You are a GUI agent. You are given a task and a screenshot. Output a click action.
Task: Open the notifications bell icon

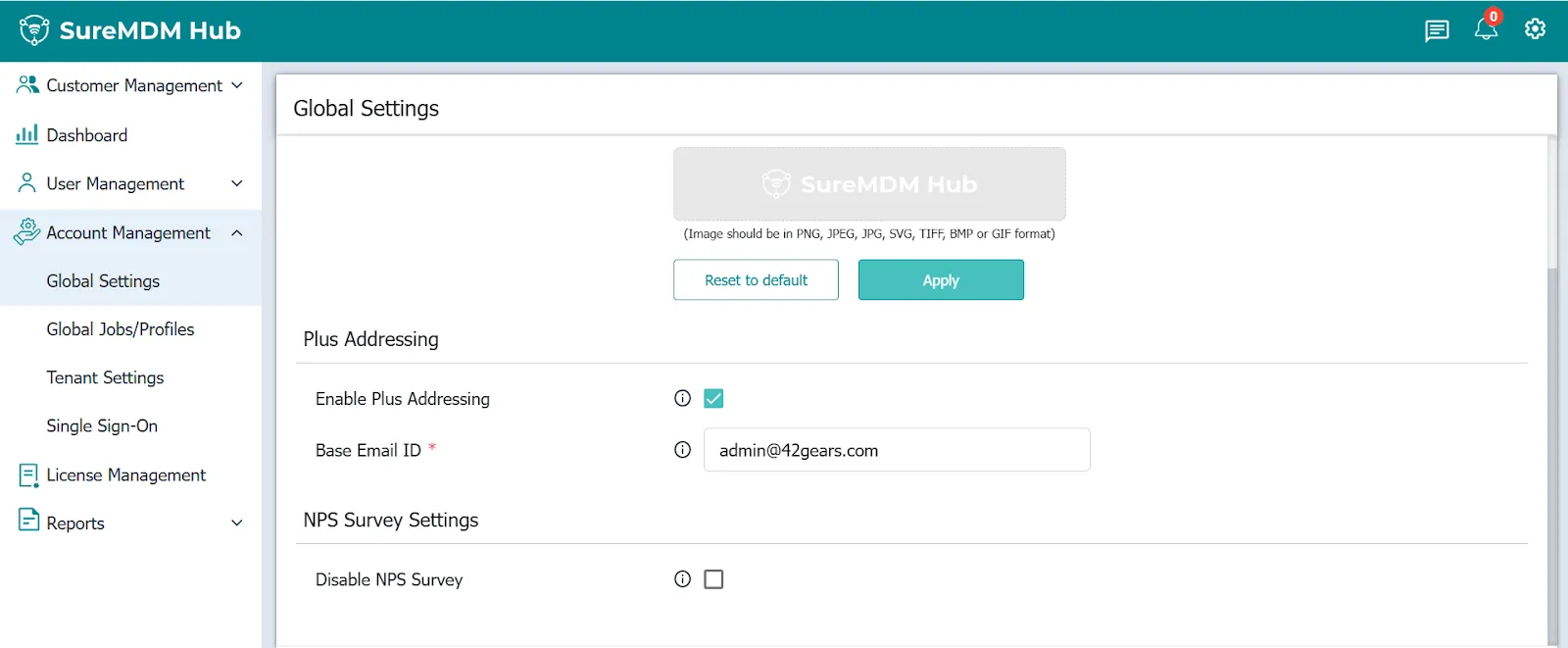pyautogui.click(x=1486, y=28)
